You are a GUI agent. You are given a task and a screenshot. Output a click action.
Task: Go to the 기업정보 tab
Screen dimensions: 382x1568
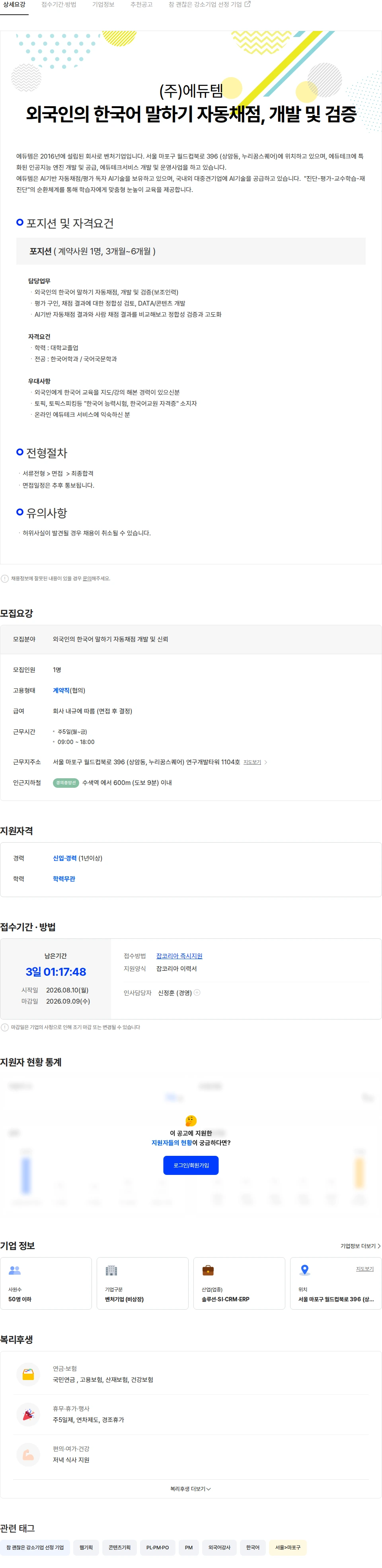point(103,5)
